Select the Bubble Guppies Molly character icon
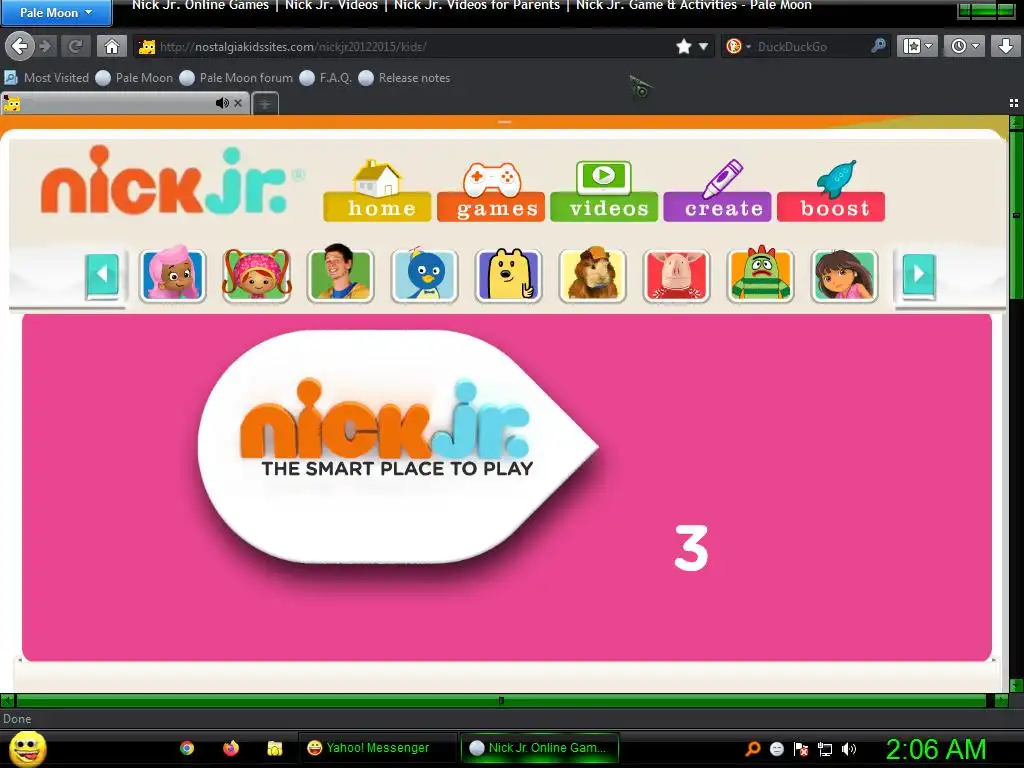The width and height of the screenshot is (1024, 768). coord(172,274)
